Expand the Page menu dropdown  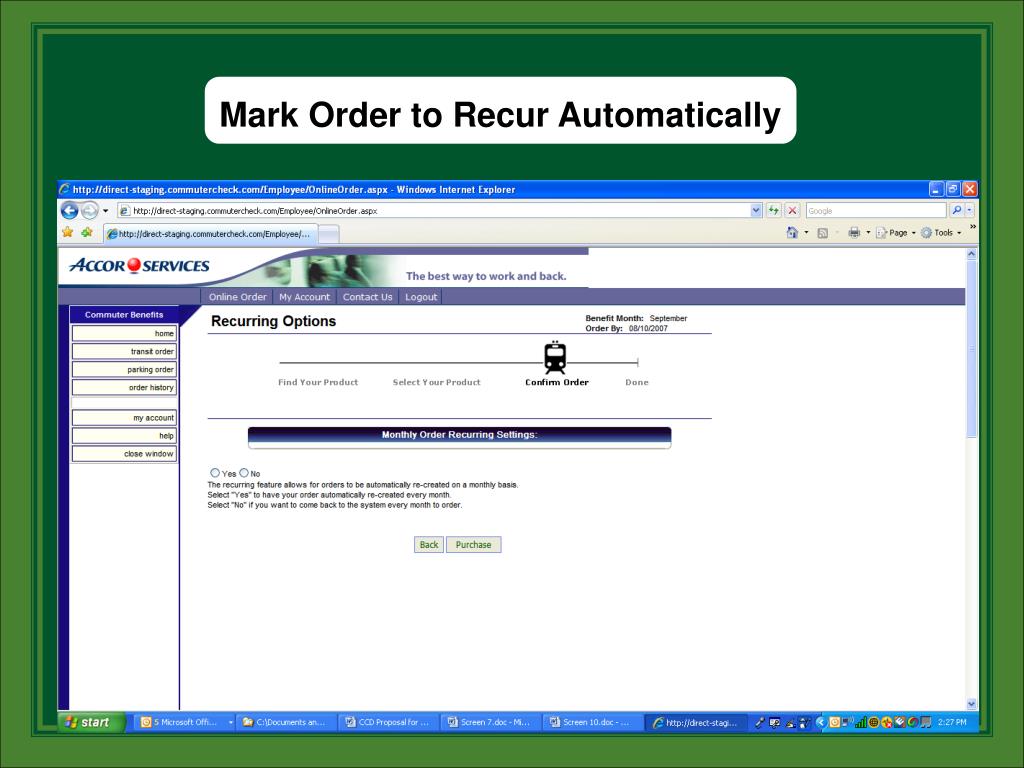point(896,233)
